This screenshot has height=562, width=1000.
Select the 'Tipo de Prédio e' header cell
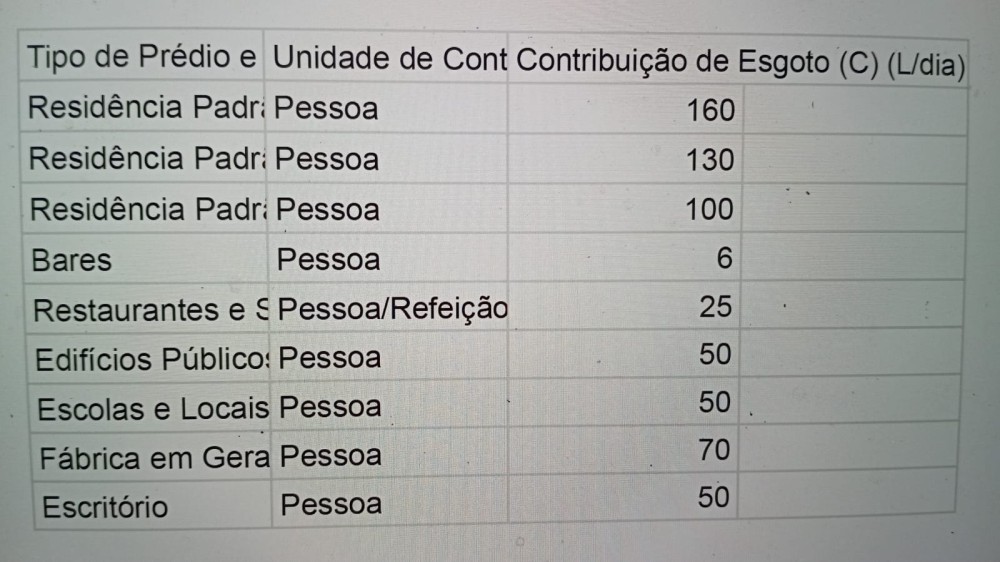pos(142,59)
